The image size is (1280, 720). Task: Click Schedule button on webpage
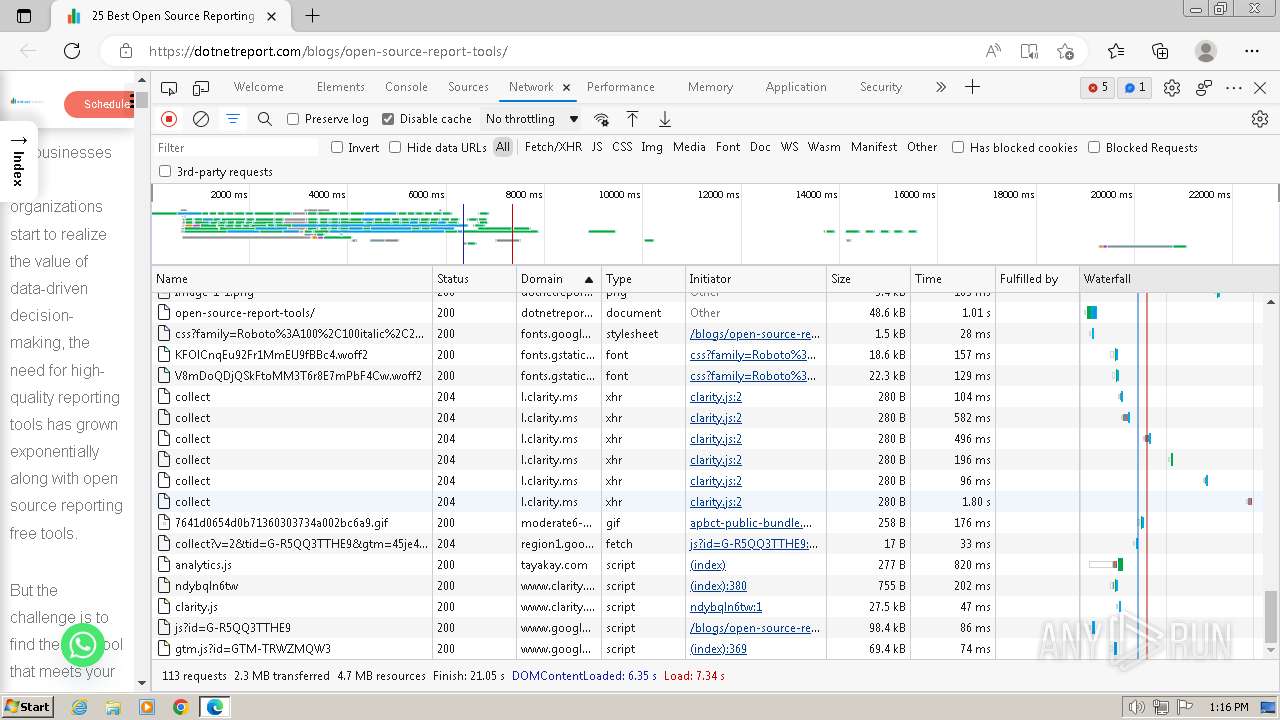point(99,104)
